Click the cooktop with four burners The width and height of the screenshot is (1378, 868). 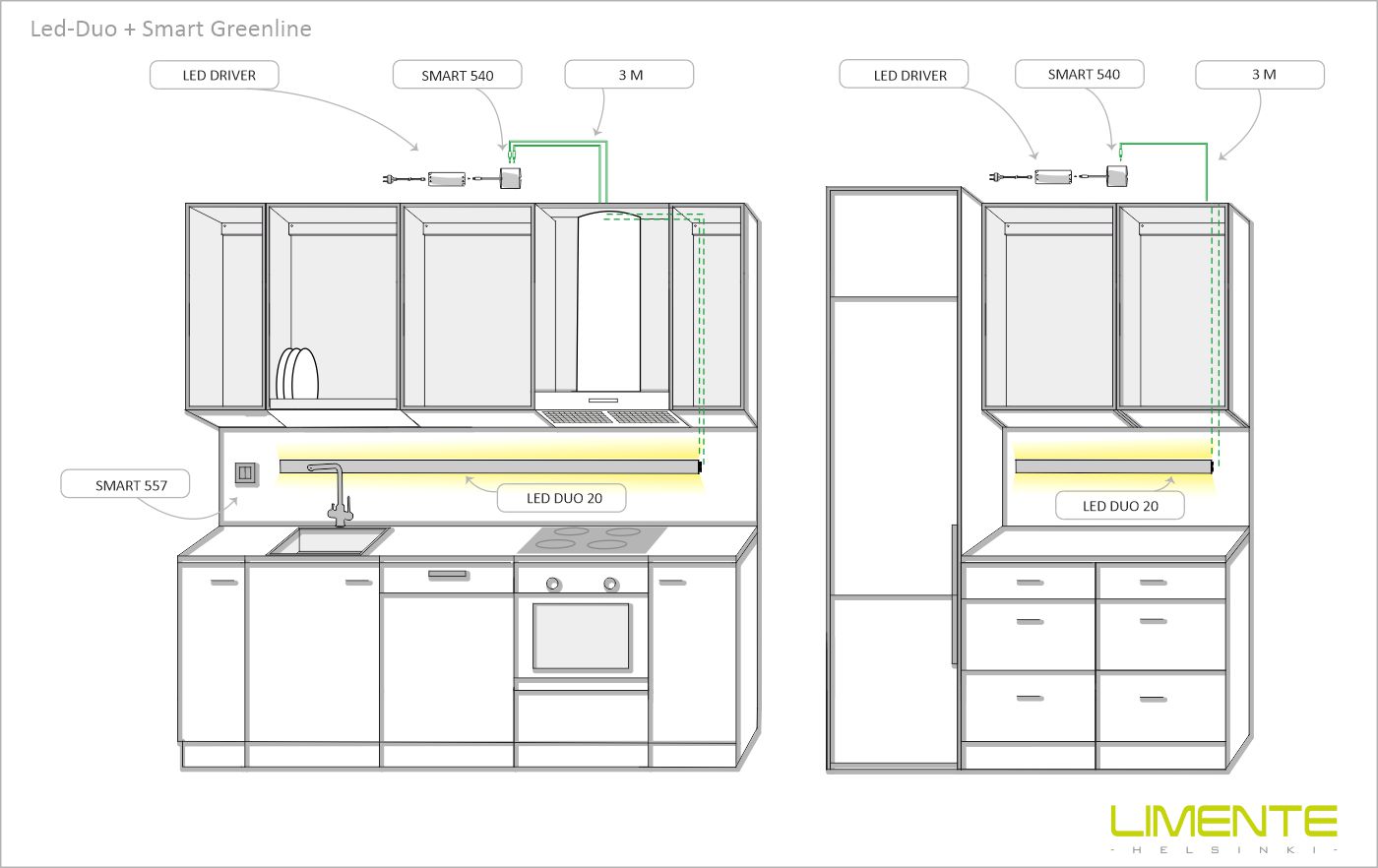593,538
